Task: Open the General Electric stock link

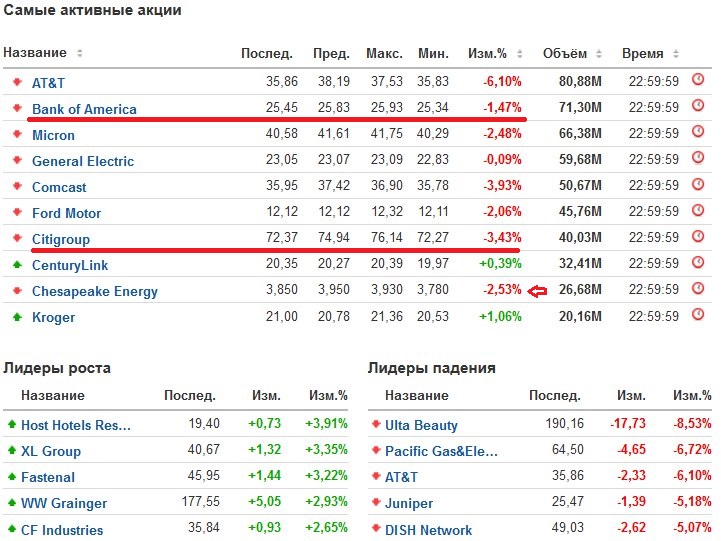Action: (83, 161)
